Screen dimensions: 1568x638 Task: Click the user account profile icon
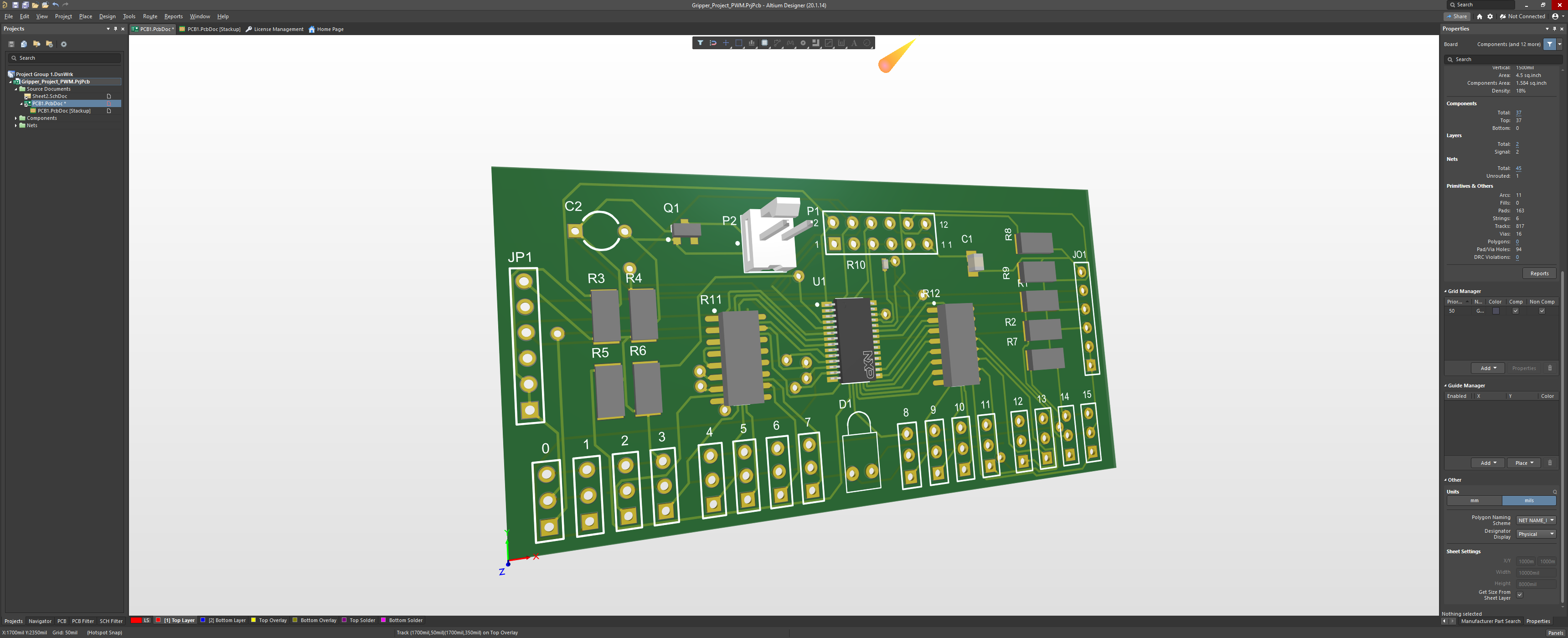coord(1555,16)
